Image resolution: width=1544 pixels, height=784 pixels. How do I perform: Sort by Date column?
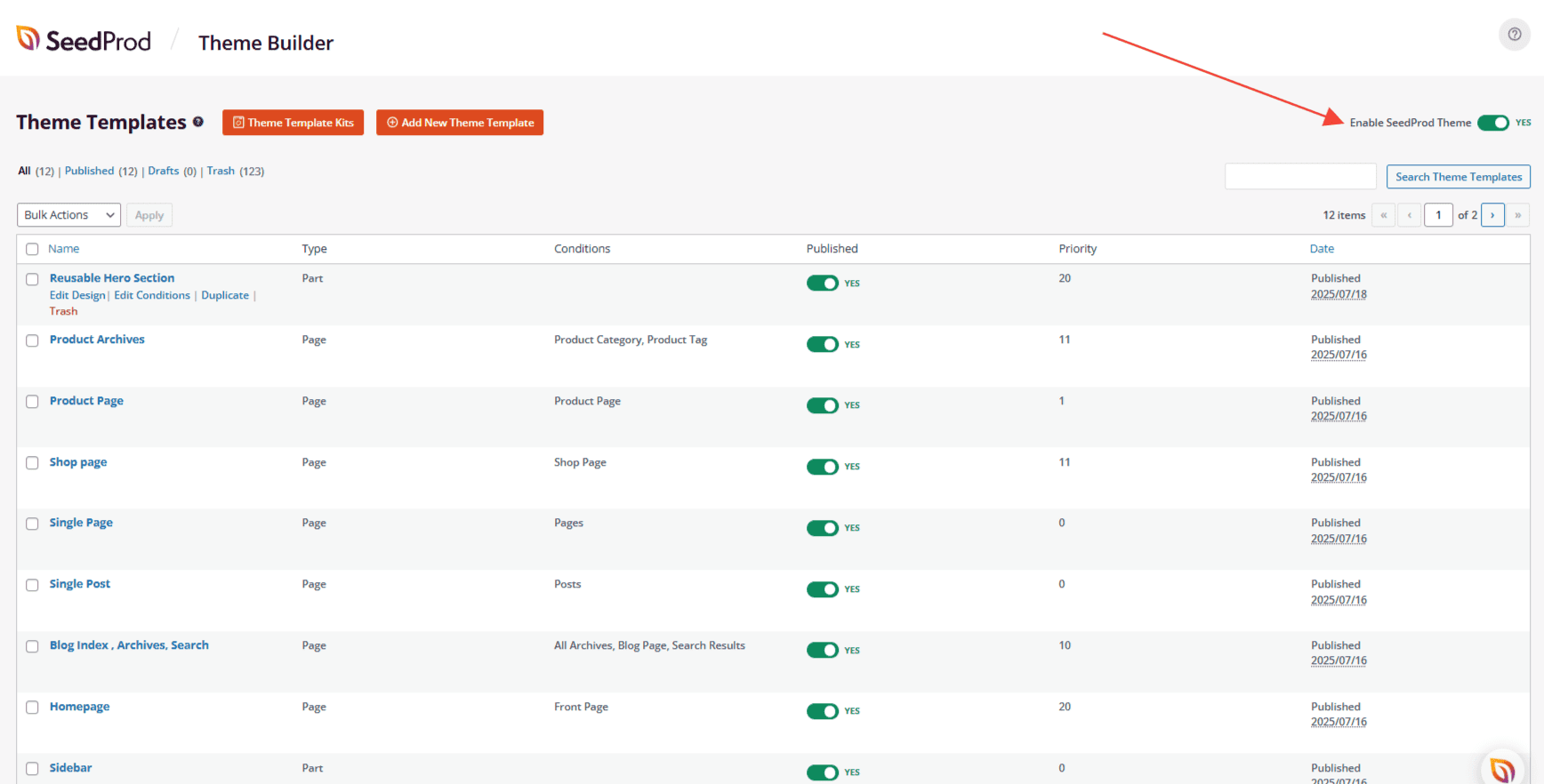(1322, 249)
